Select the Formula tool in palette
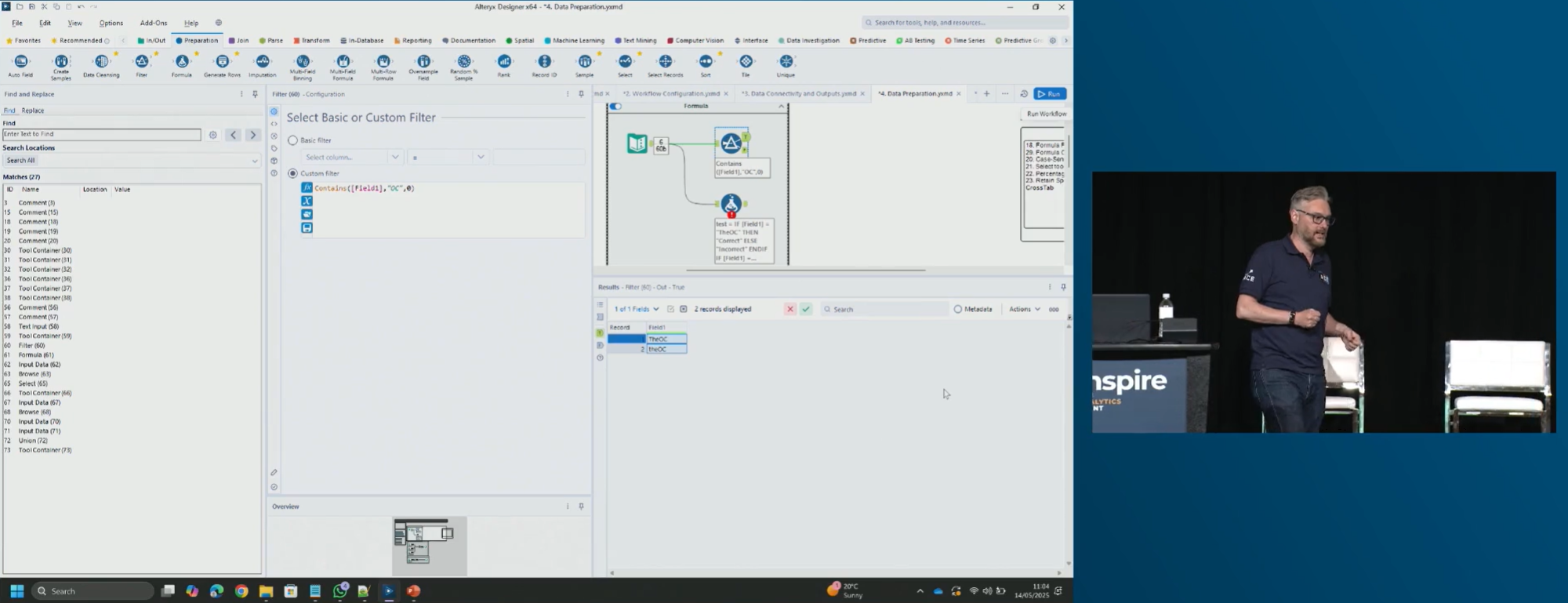Viewport: 1568px width, 603px height. [182, 62]
